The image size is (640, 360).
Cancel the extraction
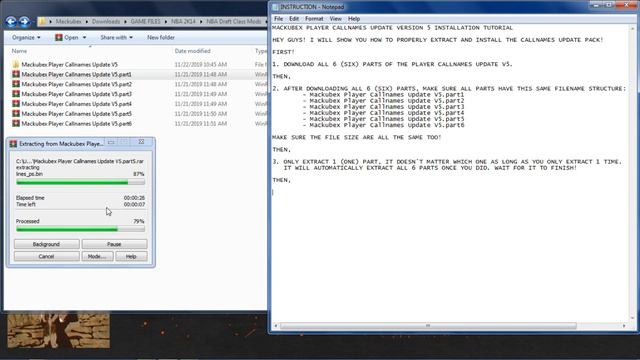pyautogui.click(x=47, y=256)
